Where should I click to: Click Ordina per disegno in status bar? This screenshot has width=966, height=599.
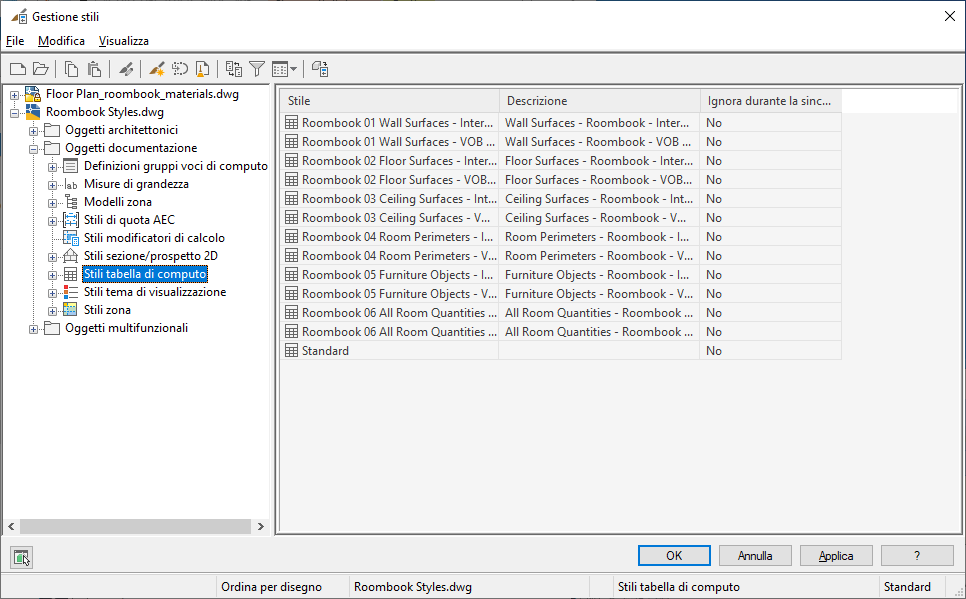272,587
